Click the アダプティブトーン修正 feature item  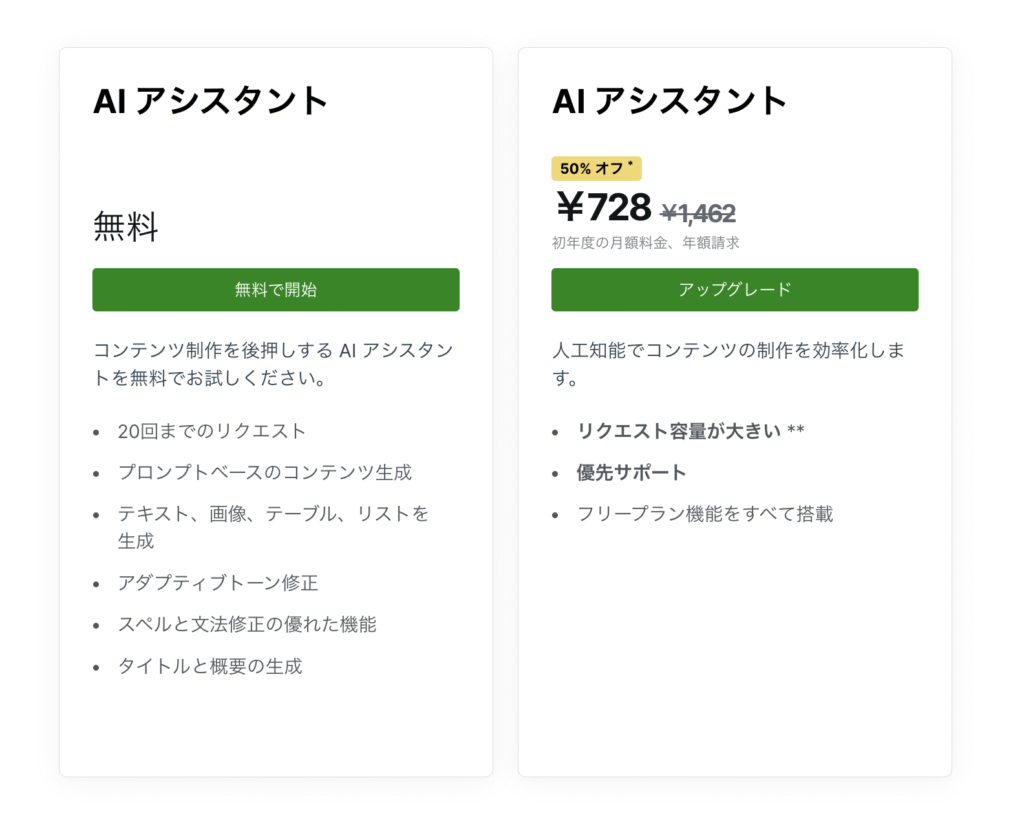217,583
